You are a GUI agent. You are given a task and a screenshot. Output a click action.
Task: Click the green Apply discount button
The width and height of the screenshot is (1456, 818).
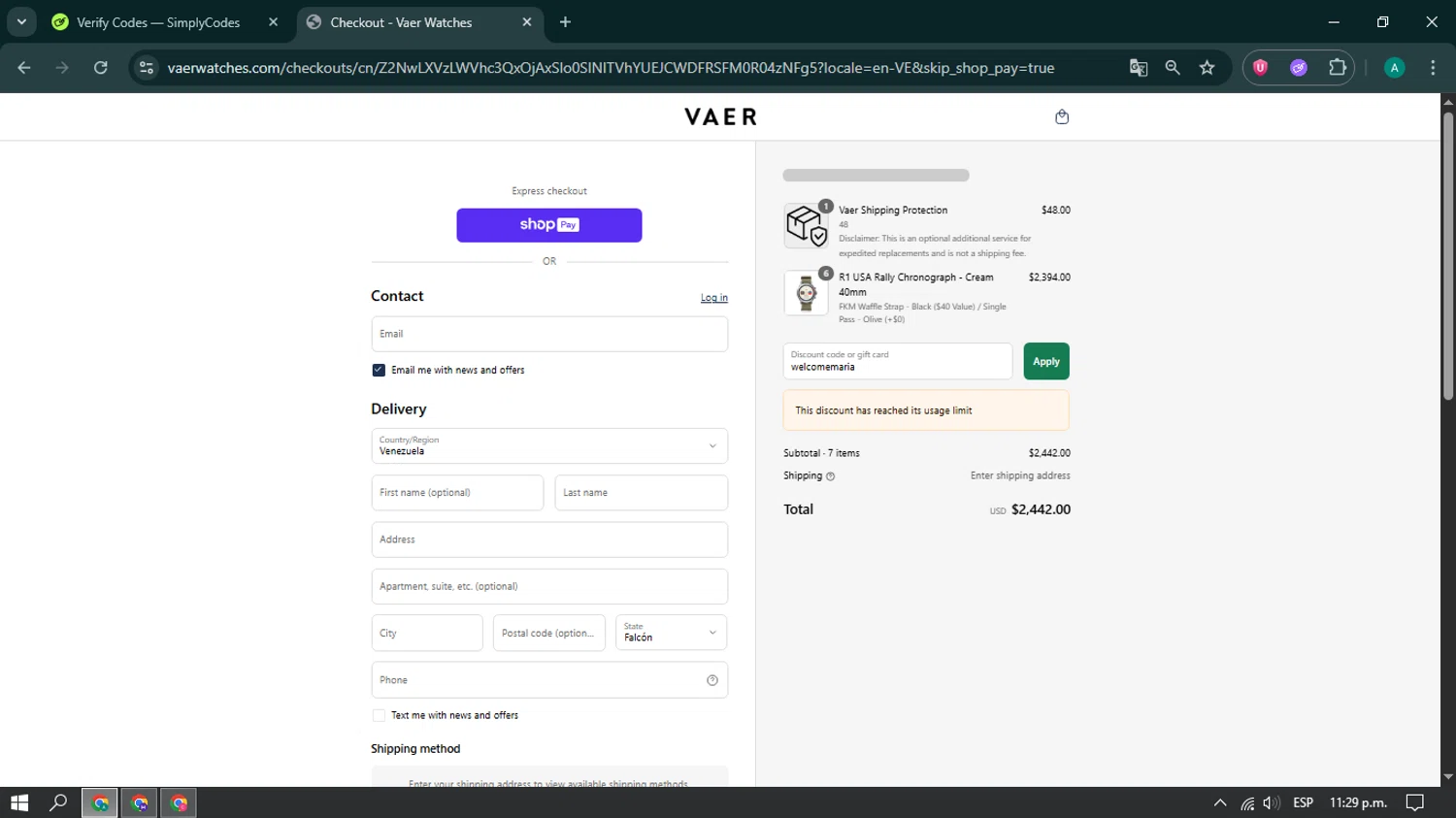[x=1046, y=361]
